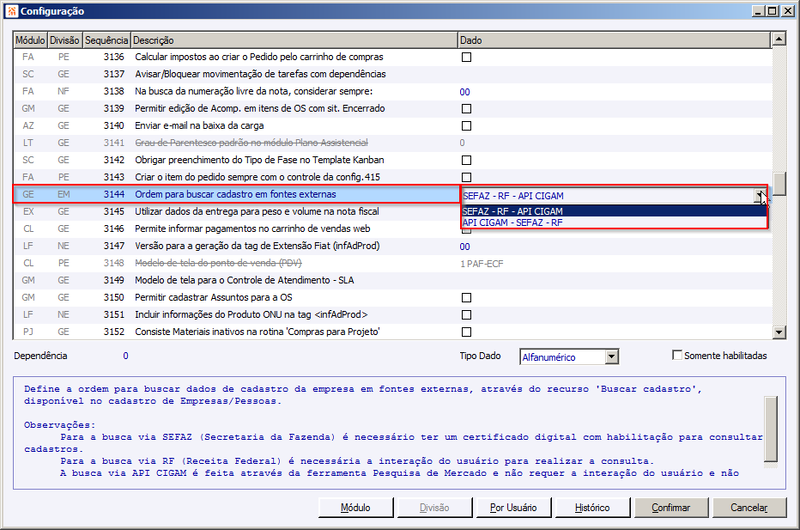
Task: Tick checkbox for 3142 Obrigar preenchimento Tipo de Fase
Action: (466, 160)
